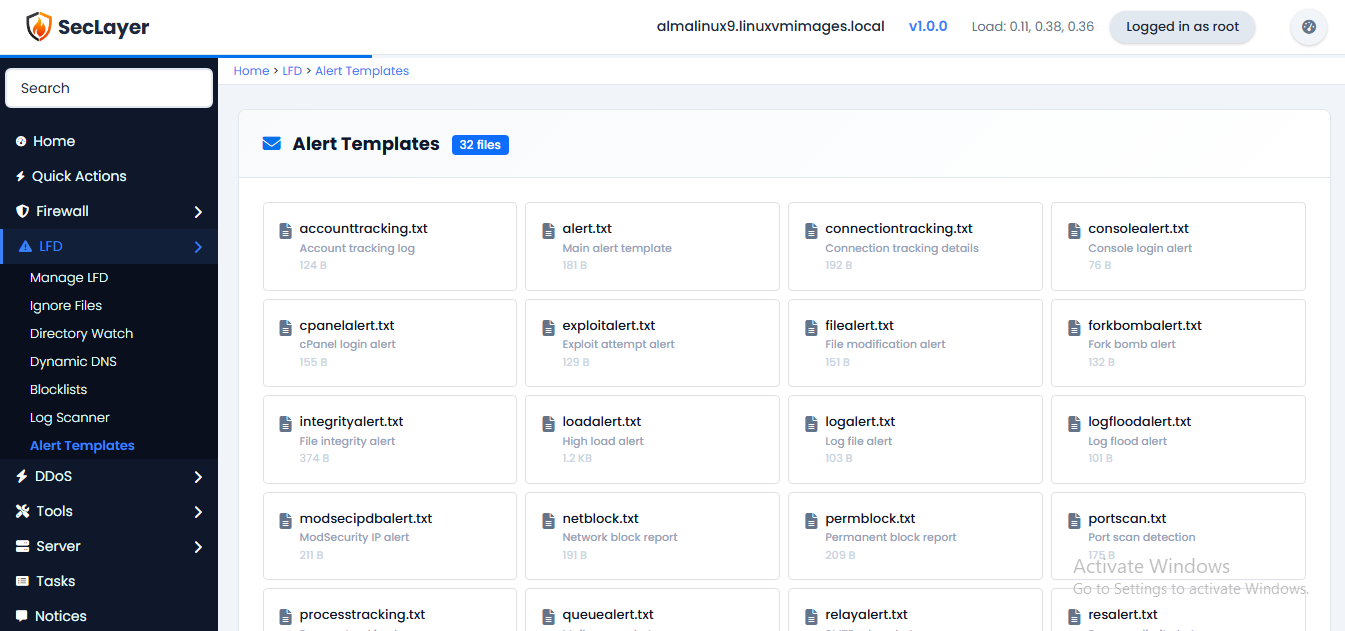The image size is (1345, 631).
Task: Click file icon of logfloodalert.txt
Action: [x=1074, y=424]
